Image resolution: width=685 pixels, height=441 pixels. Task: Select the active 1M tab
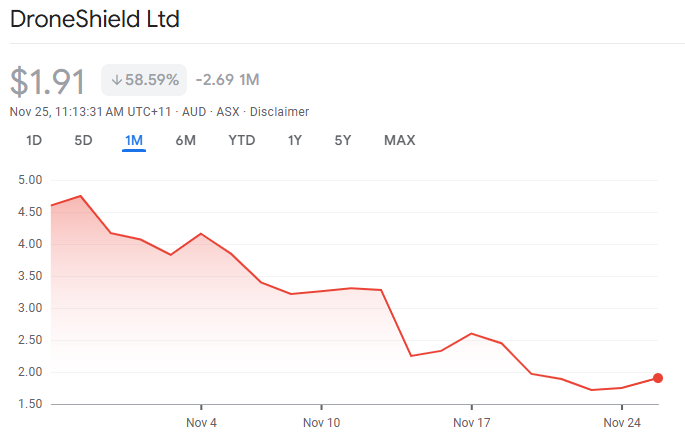click(x=134, y=140)
